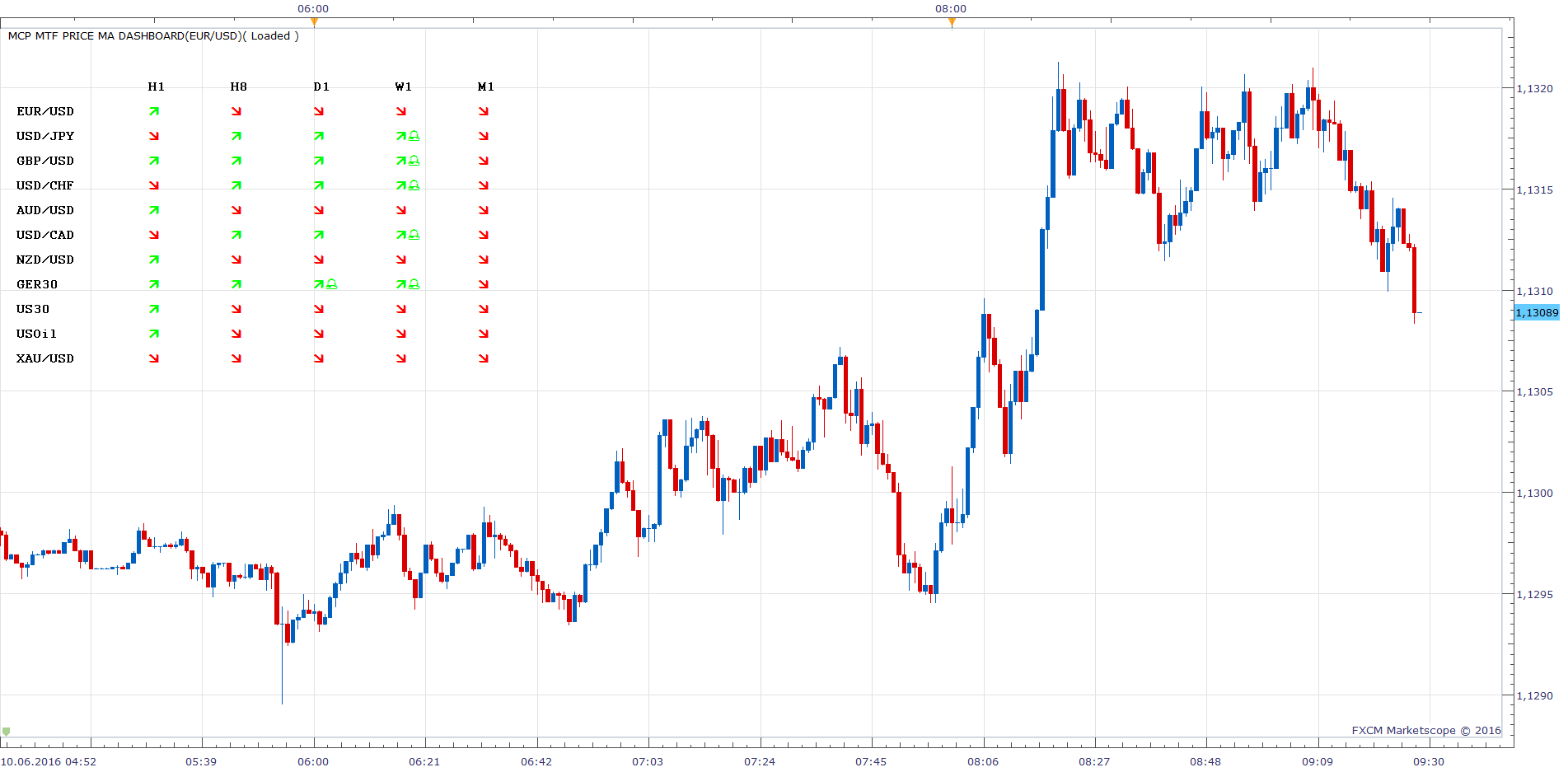Click the 08:27 time axis label
Image resolution: width=1568 pixels, height=772 pixels.
pyautogui.click(x=1094, y=761)
